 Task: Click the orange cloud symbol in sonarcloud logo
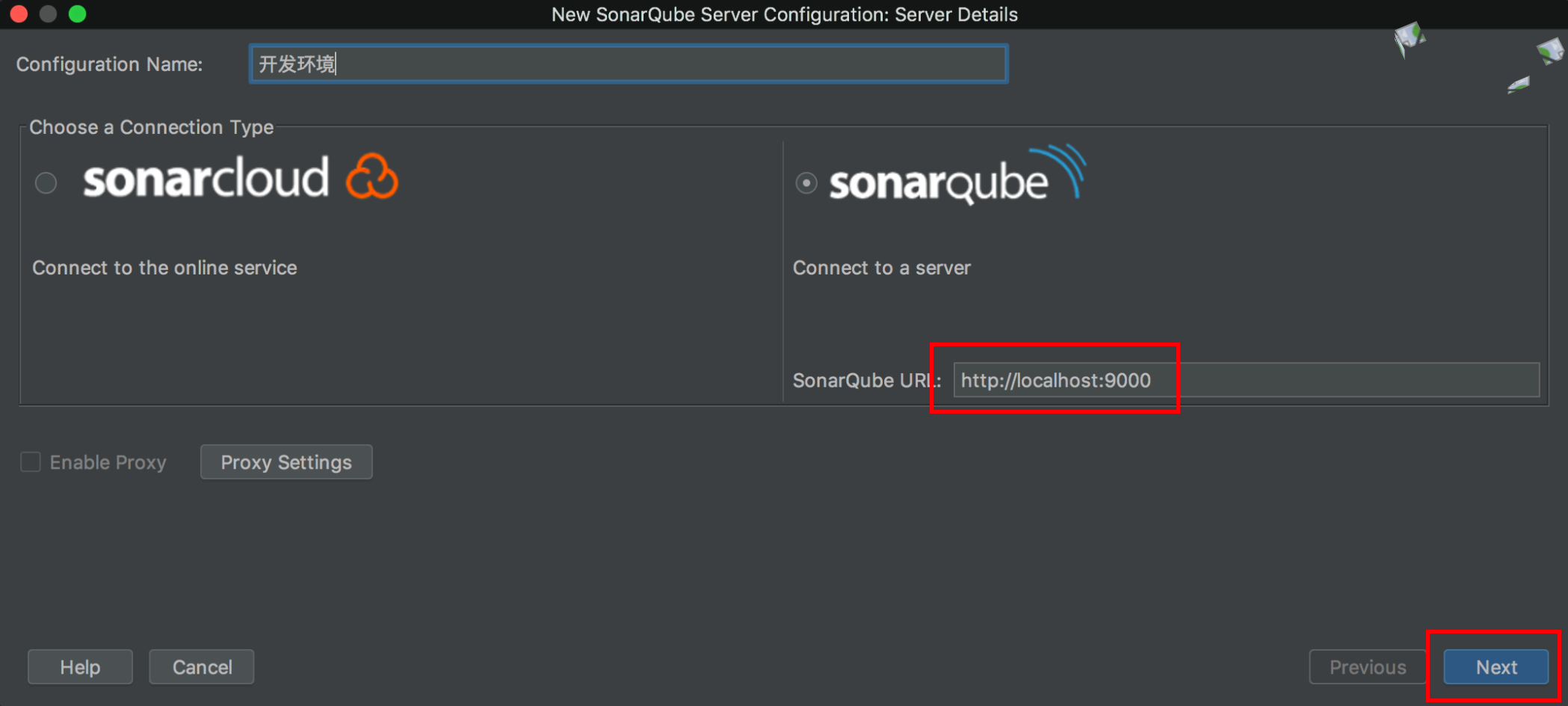coord(372,176)
